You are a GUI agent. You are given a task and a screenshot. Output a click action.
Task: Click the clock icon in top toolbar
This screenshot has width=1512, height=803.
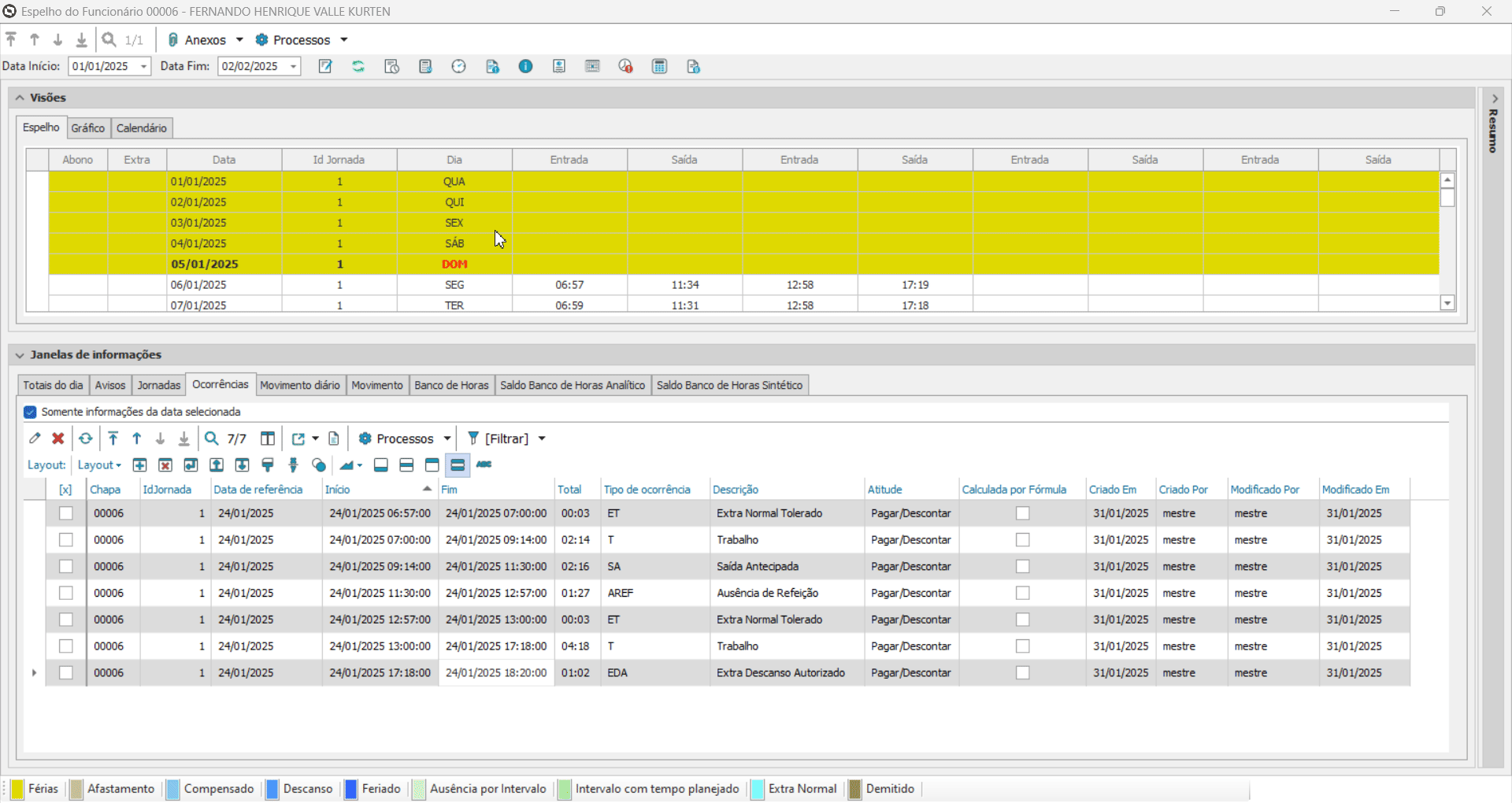point(459,67)
